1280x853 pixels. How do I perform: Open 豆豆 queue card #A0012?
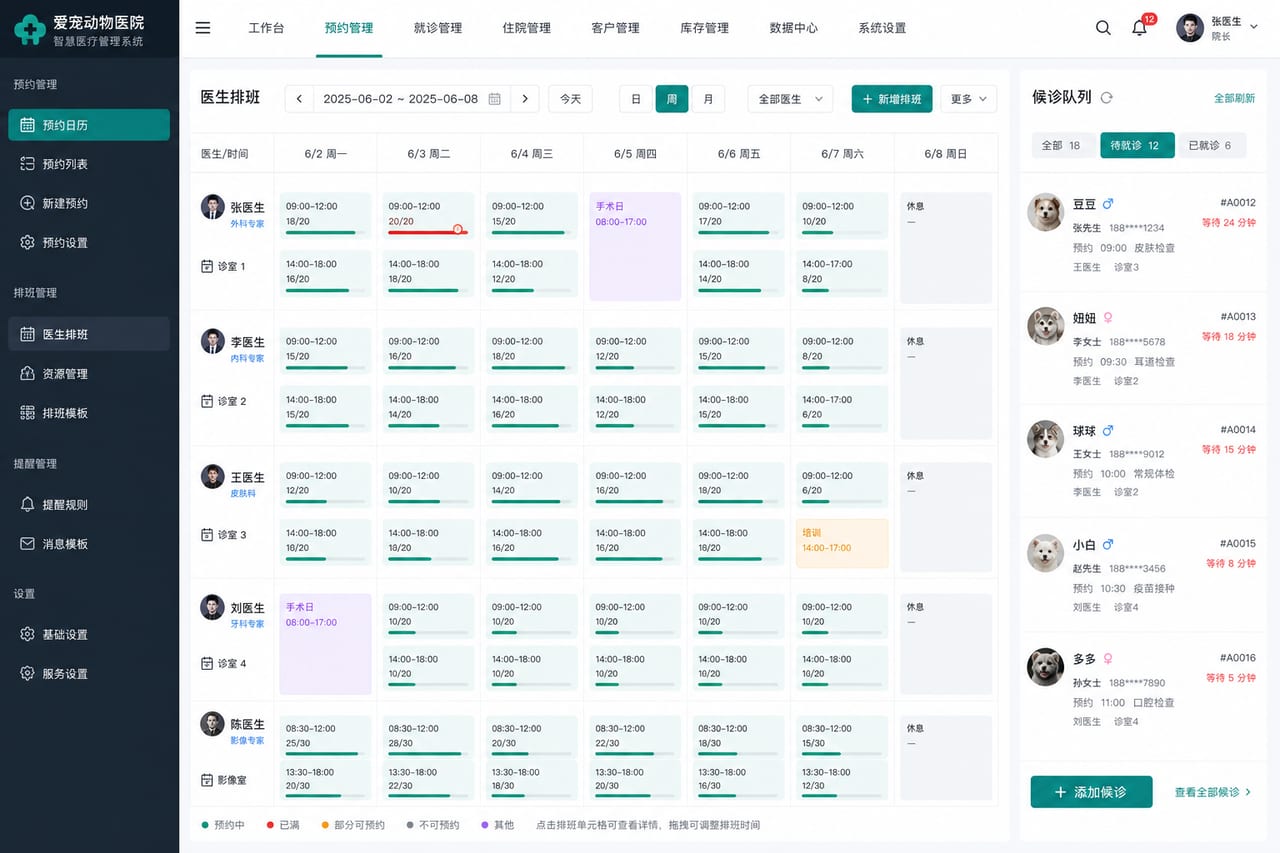coord(1142,234)
